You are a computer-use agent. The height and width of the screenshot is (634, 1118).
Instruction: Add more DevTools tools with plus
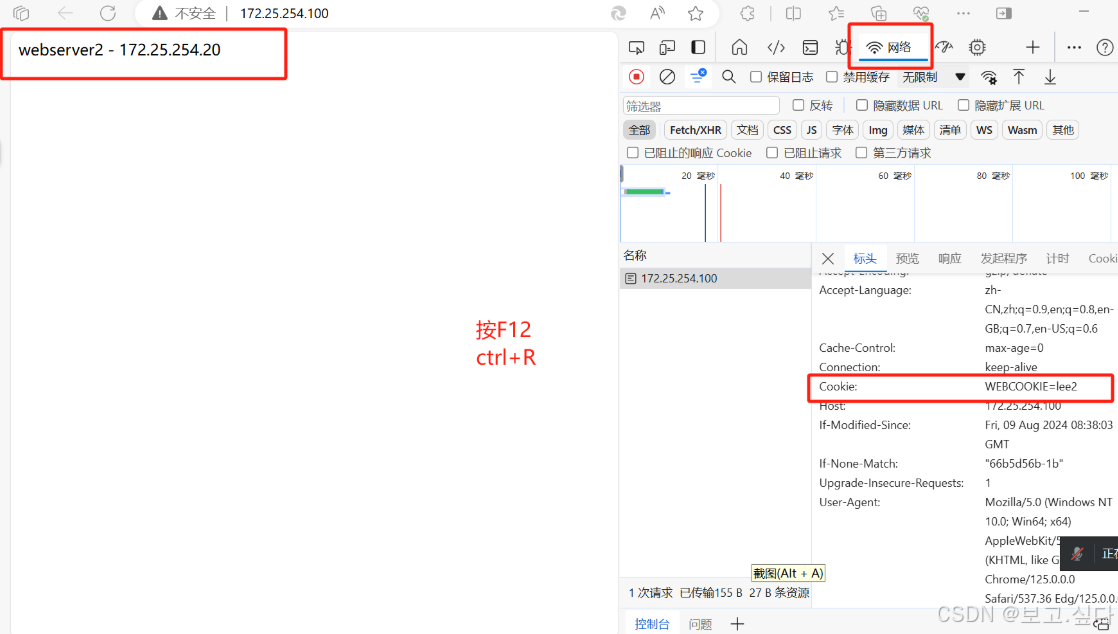[x=1032, y=47]
